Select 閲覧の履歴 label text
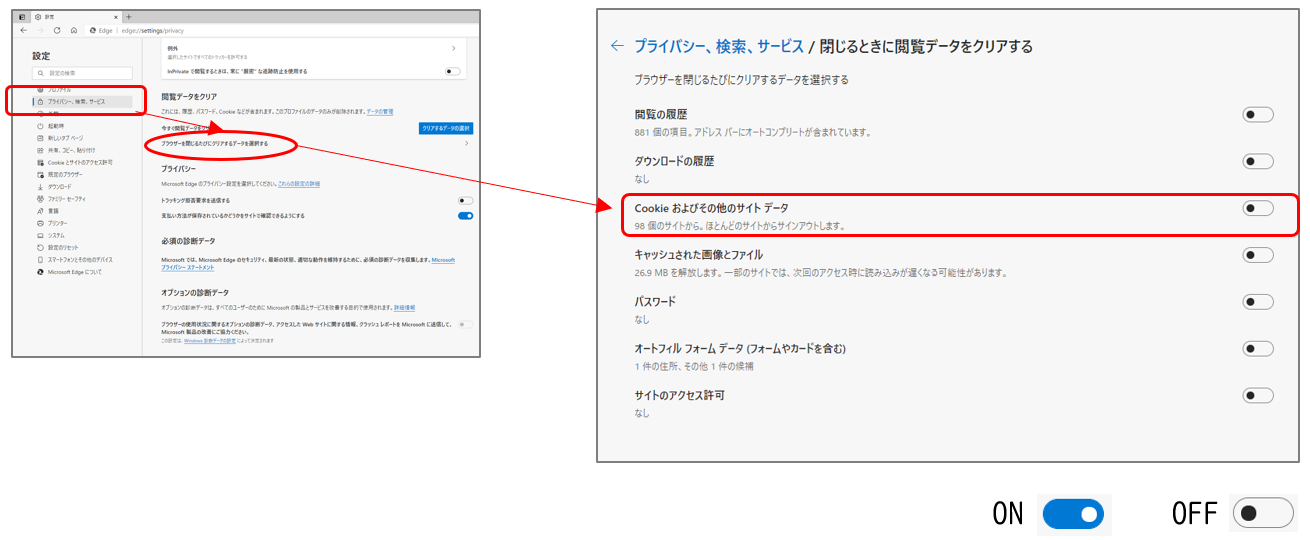1310x540 pixels. pos(661,115)
